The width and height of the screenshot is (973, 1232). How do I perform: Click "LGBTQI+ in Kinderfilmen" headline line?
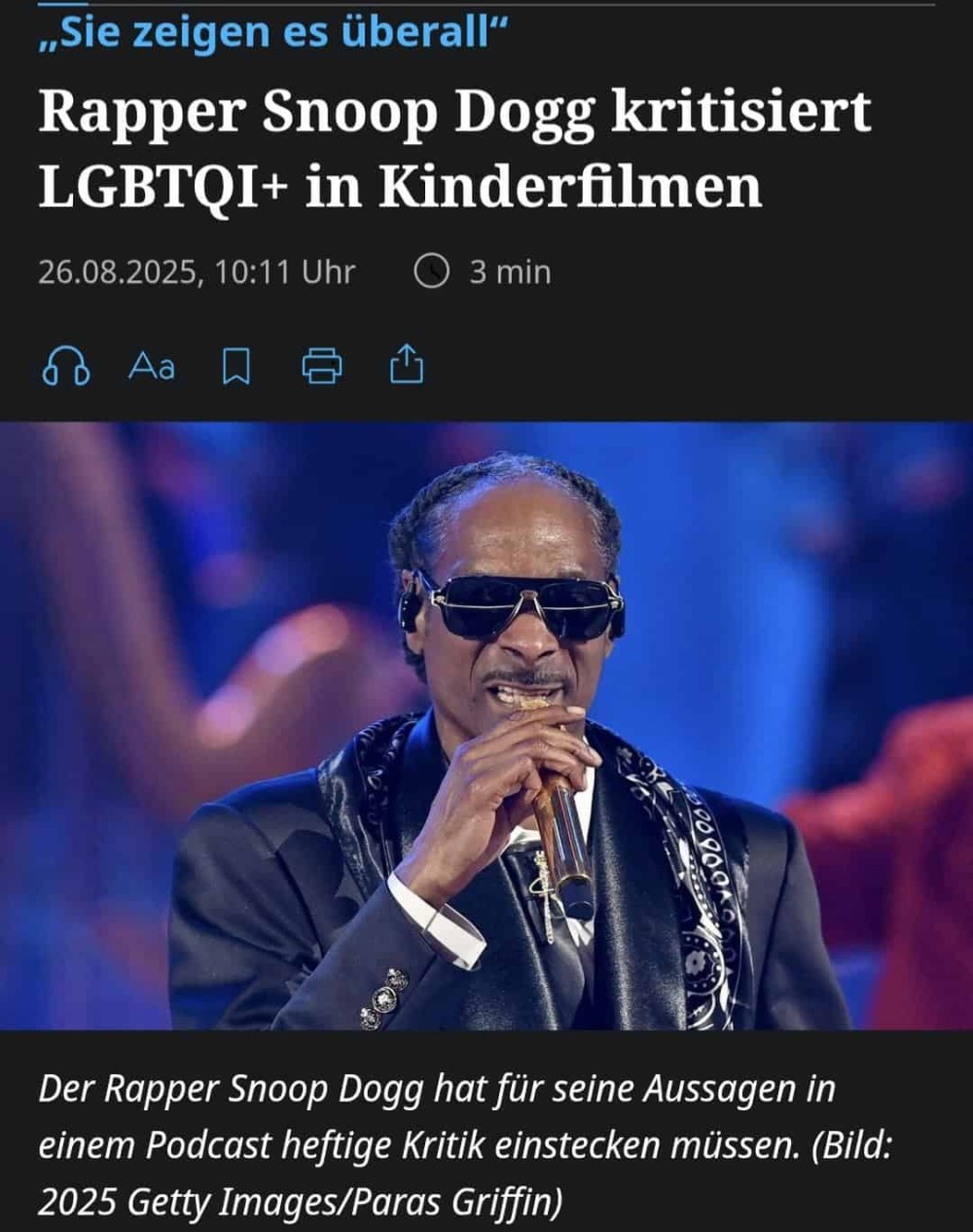coord(400,185)
